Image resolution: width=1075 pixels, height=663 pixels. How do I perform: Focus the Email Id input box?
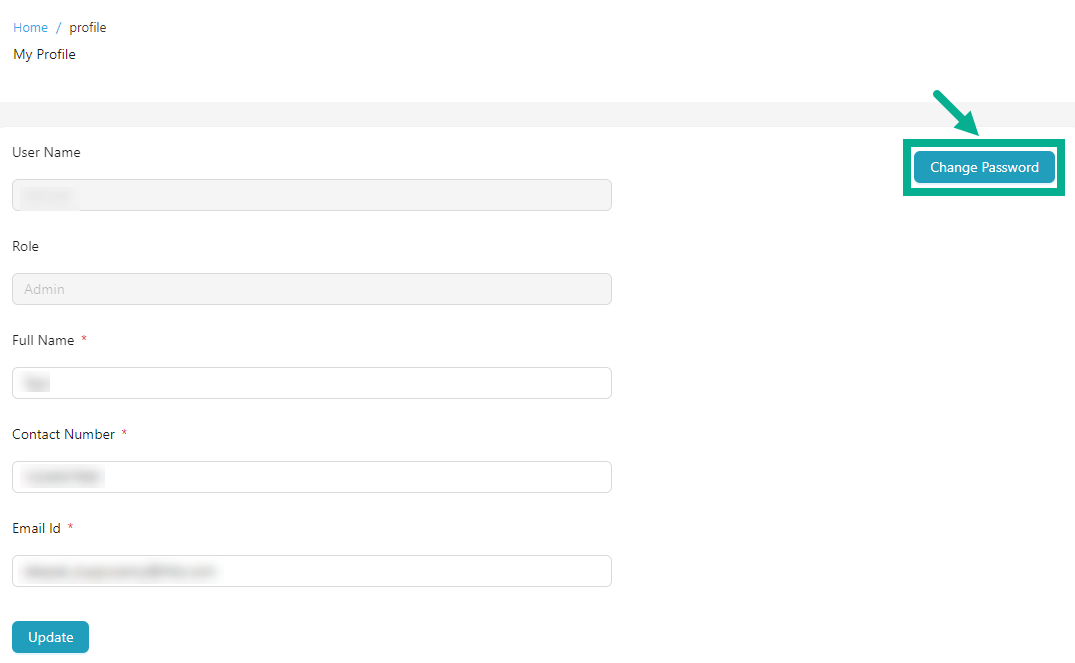coord(311,571)
